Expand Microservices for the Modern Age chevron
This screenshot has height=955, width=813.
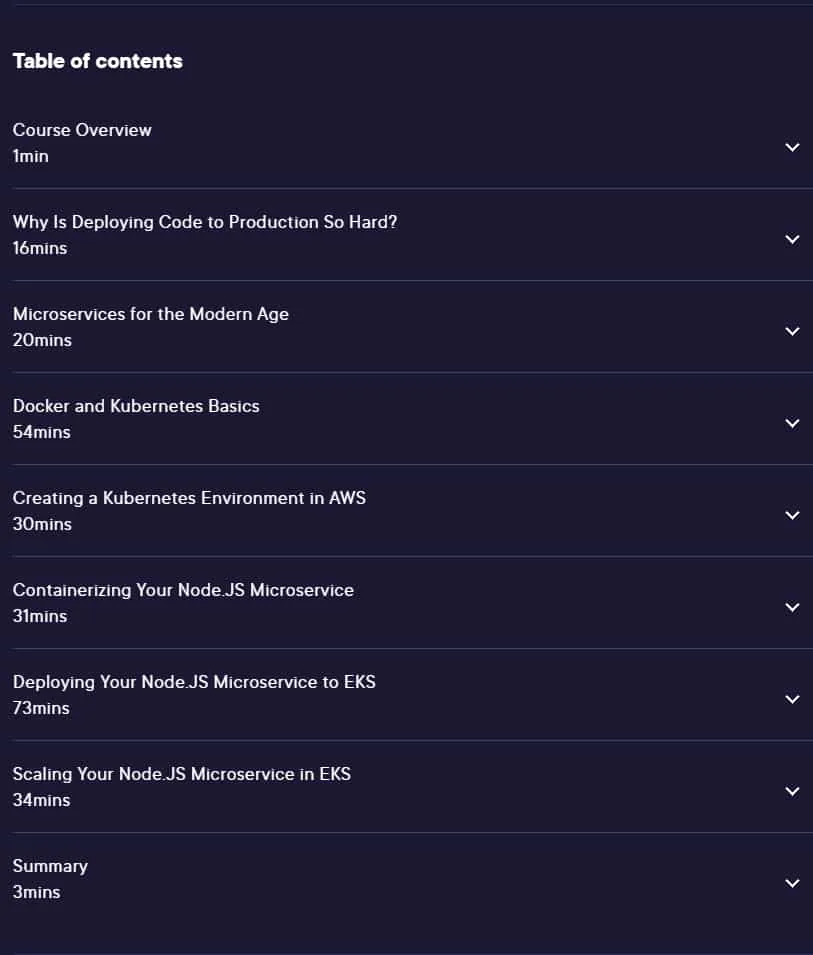tap(792, 331)
